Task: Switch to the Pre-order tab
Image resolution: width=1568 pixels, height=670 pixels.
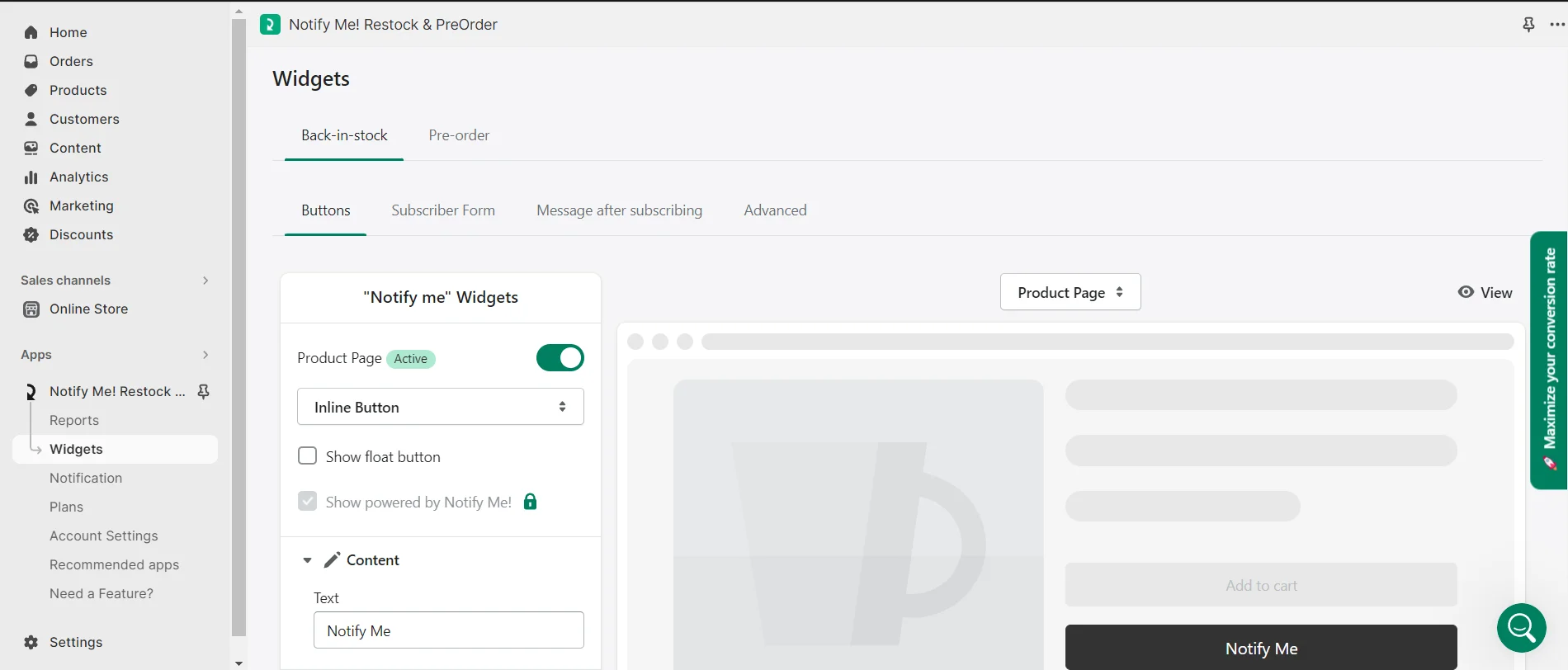Action: 459,135
